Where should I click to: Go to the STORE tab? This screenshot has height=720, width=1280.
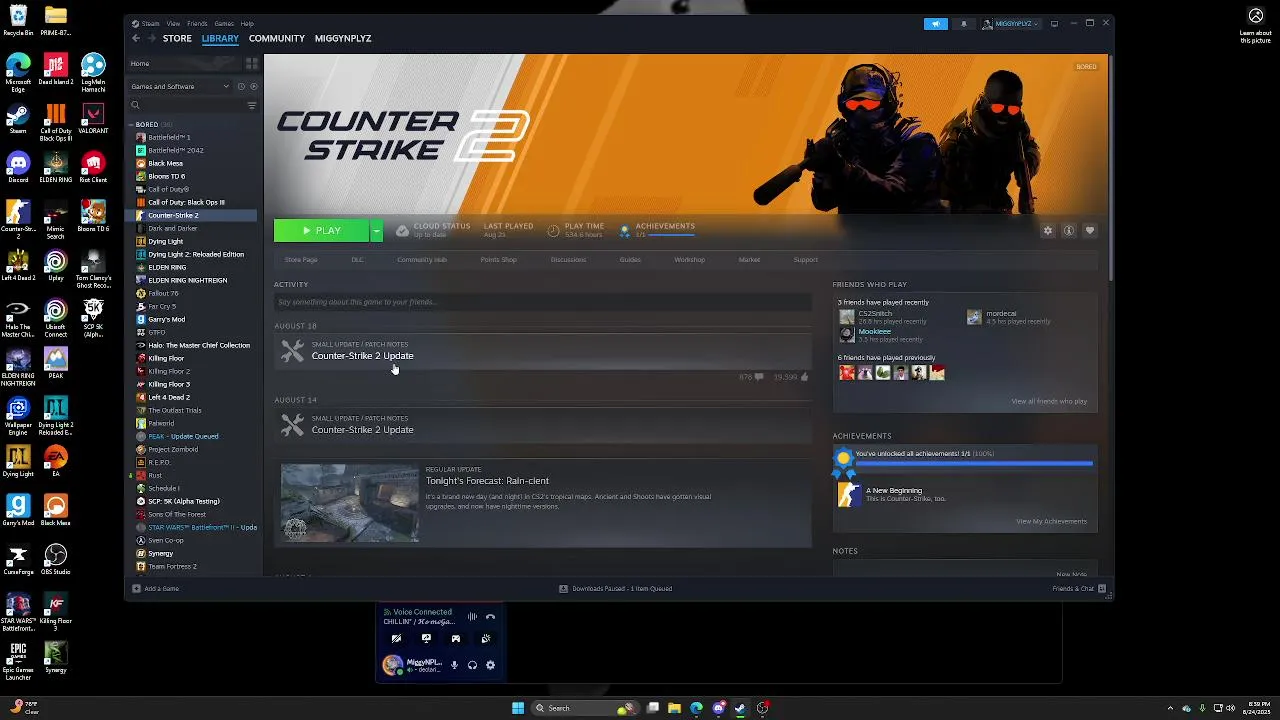(177, 38)
